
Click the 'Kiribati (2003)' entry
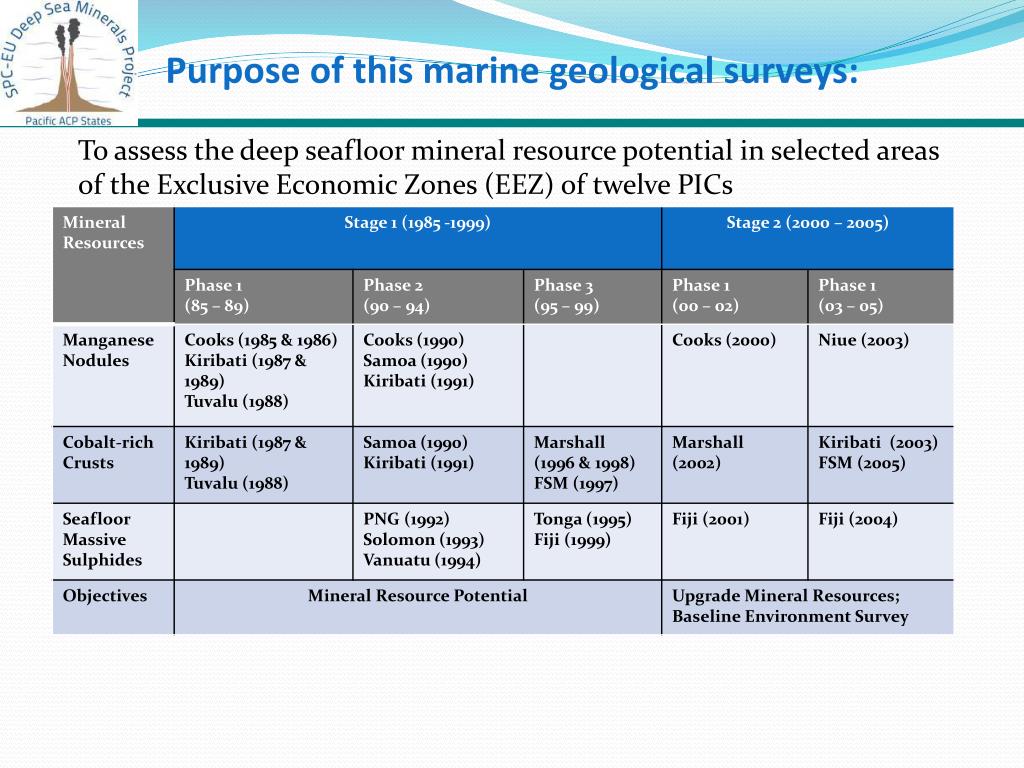[878, 443]
